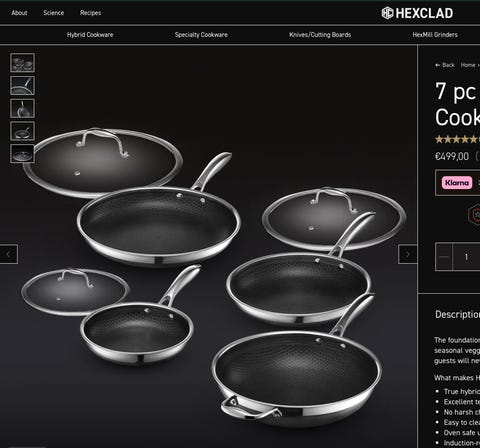Viewport: 480px width, 448px height.
Task: Open HexMill Grinders category
Action: 435,35
